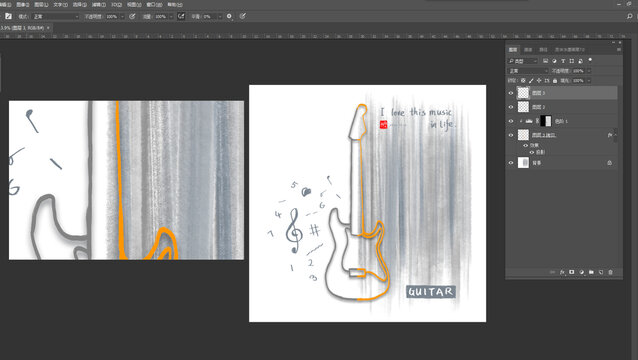The height and width of the screenshot is (360, 638).
Task: Click the brush smoothing 0% value field
Action: pos(210,16)
